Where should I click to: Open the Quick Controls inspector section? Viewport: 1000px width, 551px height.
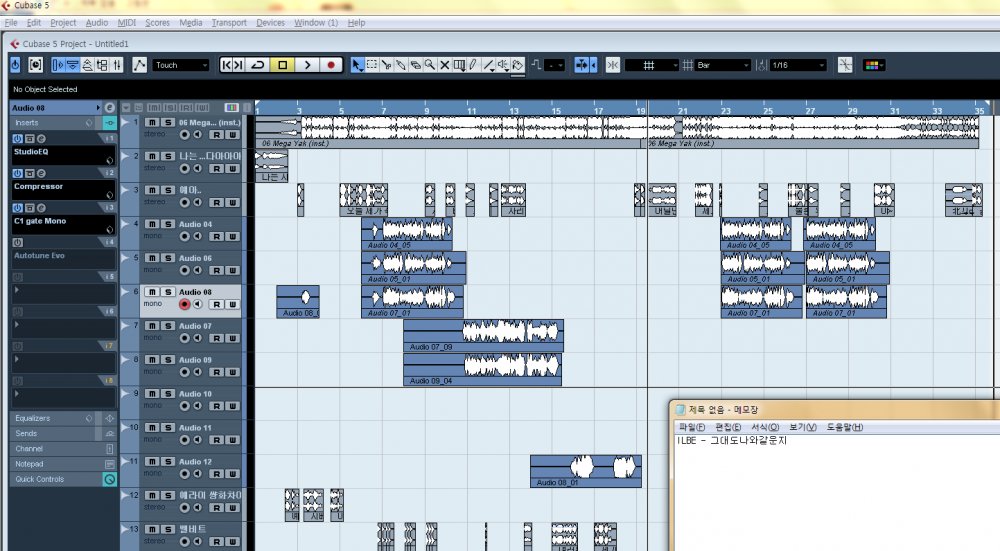pos(63,480)
